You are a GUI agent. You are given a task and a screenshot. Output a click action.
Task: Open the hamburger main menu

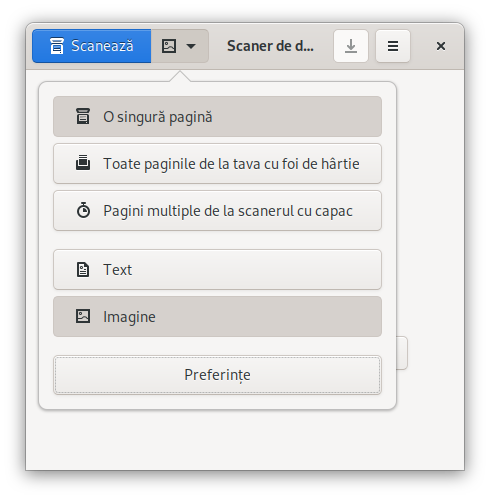[393, 46]
